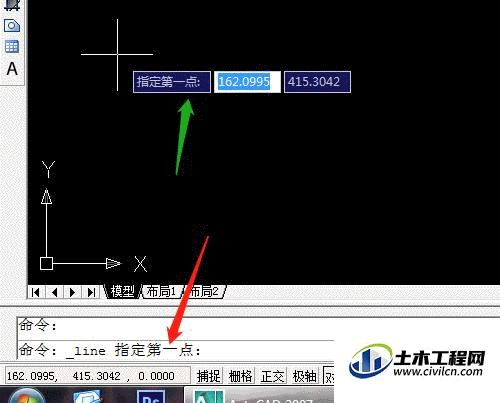Click the second taskbar program icon
Viewport: 500px width, 403px height.
click(x=87, y=397)
